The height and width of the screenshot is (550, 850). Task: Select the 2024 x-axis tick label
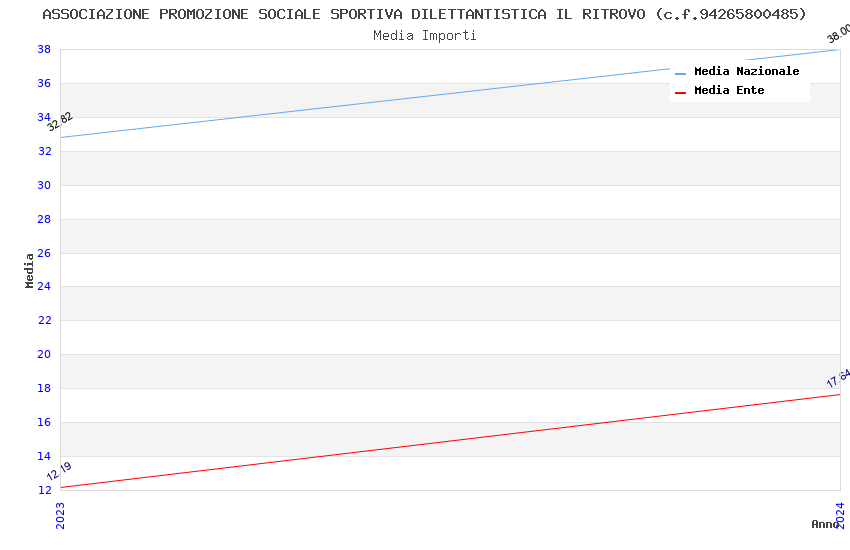840,515
